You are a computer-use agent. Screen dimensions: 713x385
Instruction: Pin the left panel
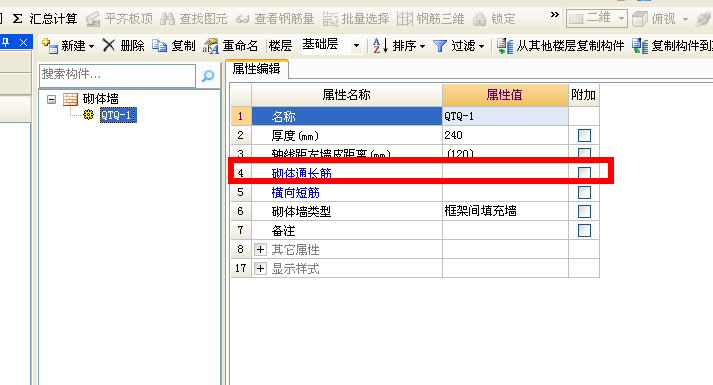6,42
